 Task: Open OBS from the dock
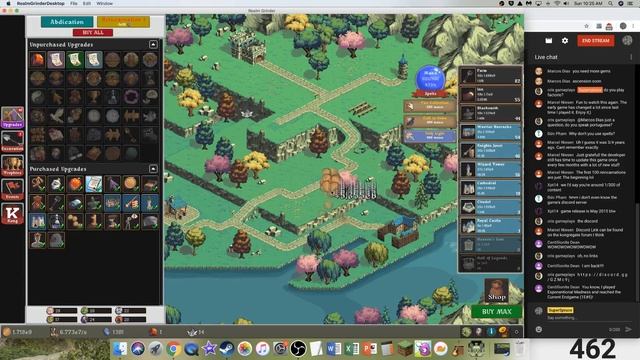(298, 349)
